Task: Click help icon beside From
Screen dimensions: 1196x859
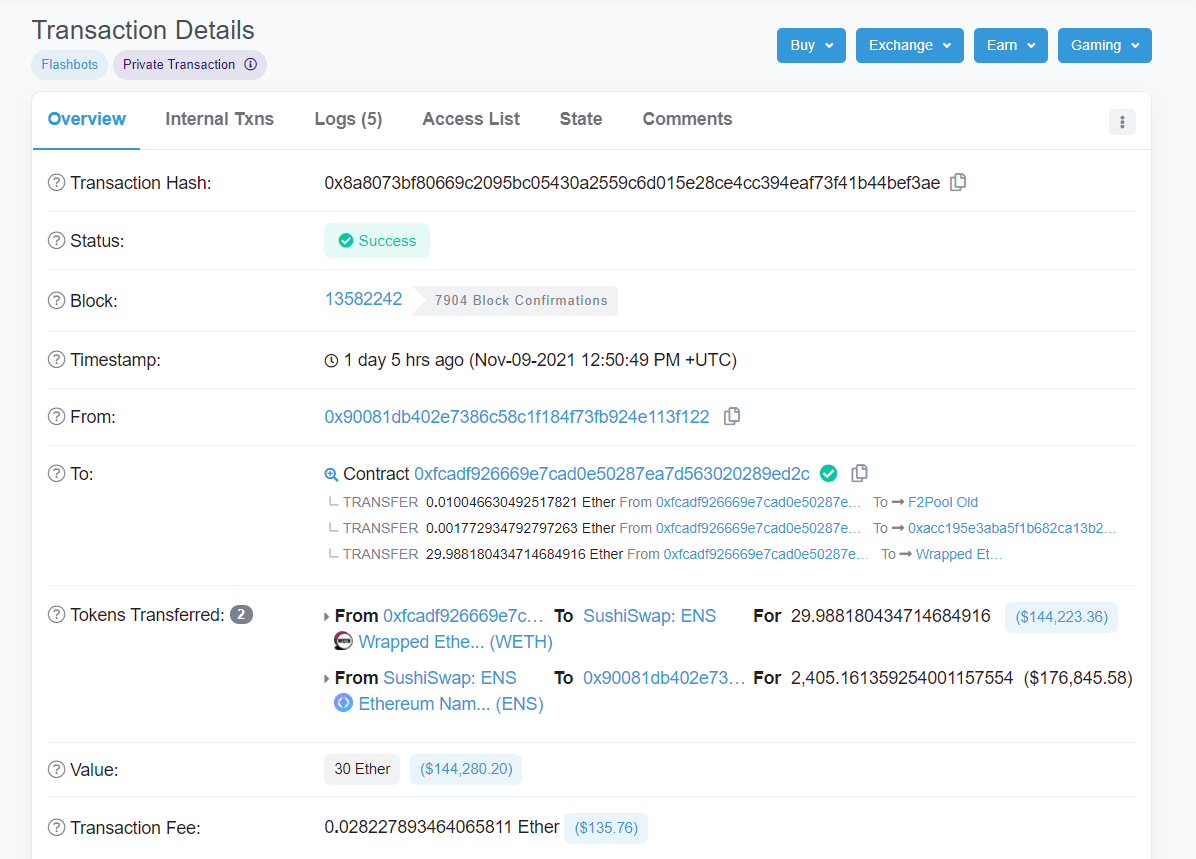Action: pyautogui.click(x=56, y=417)
